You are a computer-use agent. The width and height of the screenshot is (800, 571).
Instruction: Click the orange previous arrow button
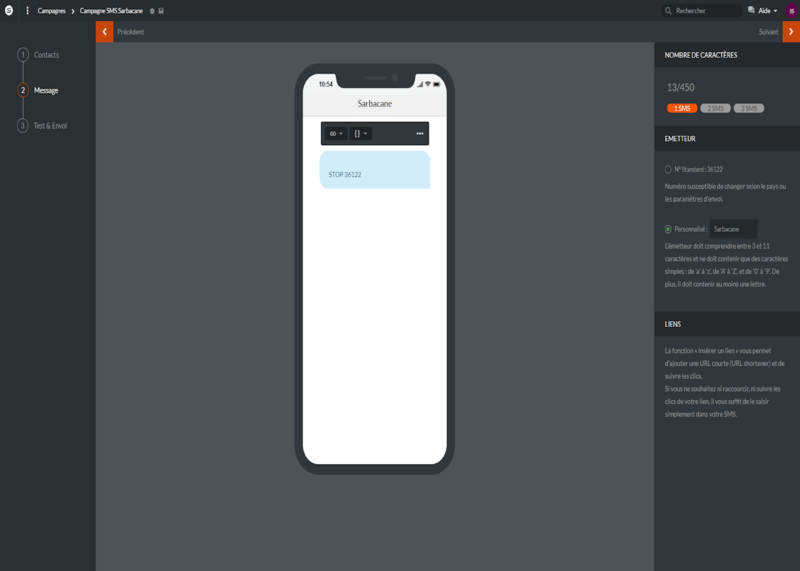point(104,32)
